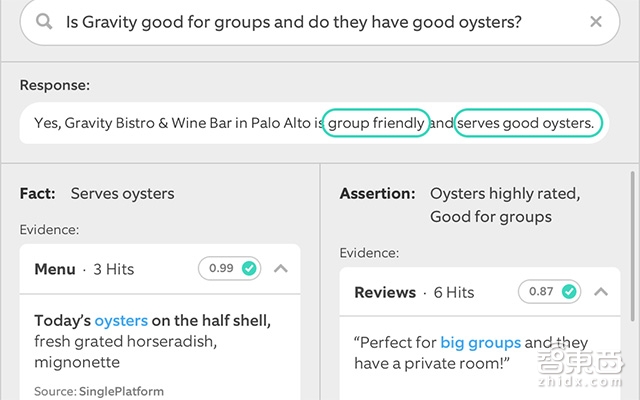This screenshot has height=400, width=640.
Task: Click the "6 Hits" count label
Action: click(x=454, y=293)
